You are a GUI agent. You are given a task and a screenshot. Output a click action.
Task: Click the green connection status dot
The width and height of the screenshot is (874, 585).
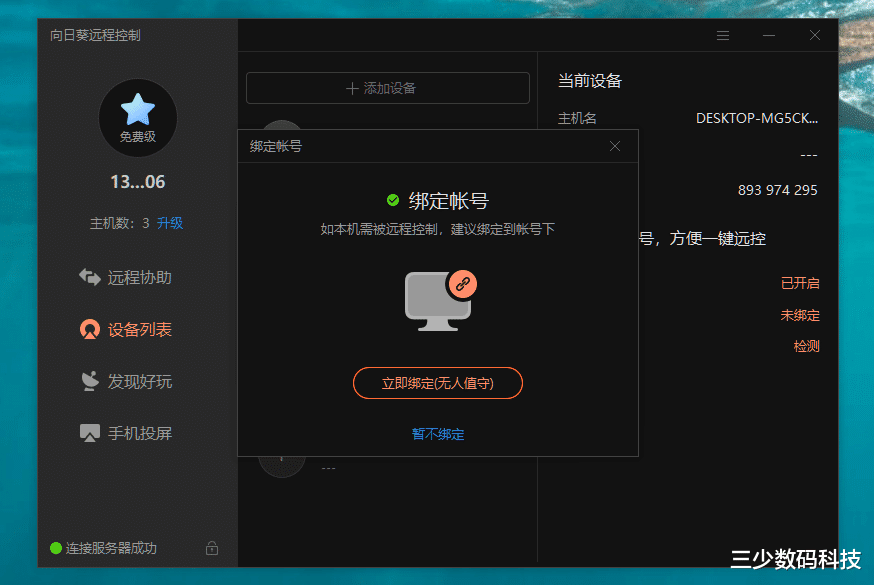coord(56,548)
